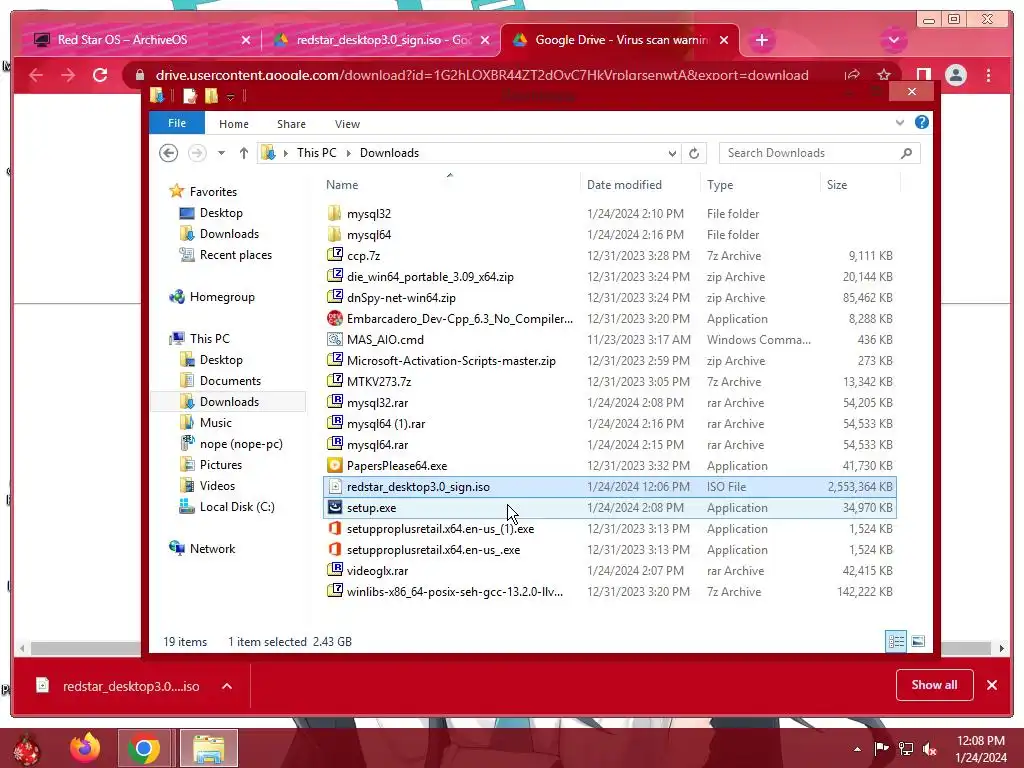The height and width of the screenshot is (768, 1024).
Task: Refresh the Downloads folder view
Action: (694, 153)
